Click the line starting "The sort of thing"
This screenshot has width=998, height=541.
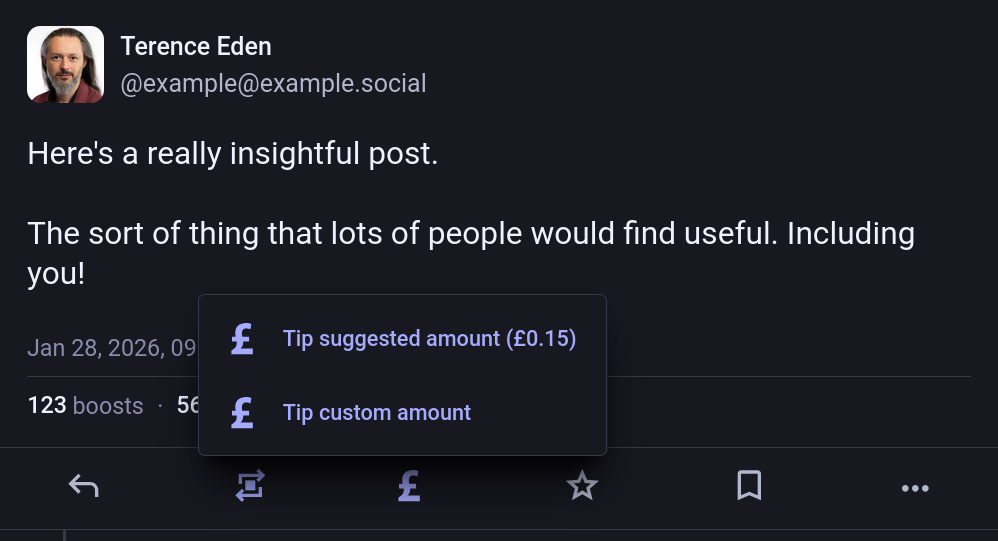pos(470,234)
